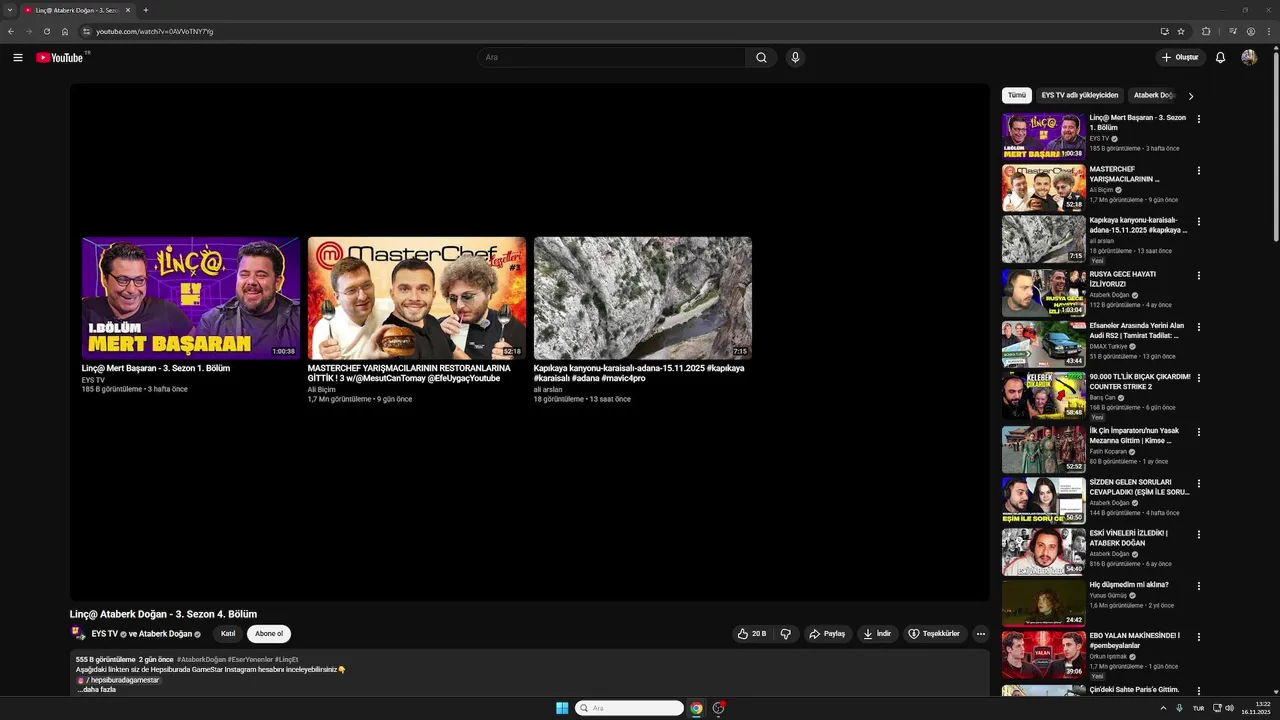Image resolution: width=1280 pixels, height=720 pixels.
Task: Go to the YouTube home logo
Action: (60, 58)
